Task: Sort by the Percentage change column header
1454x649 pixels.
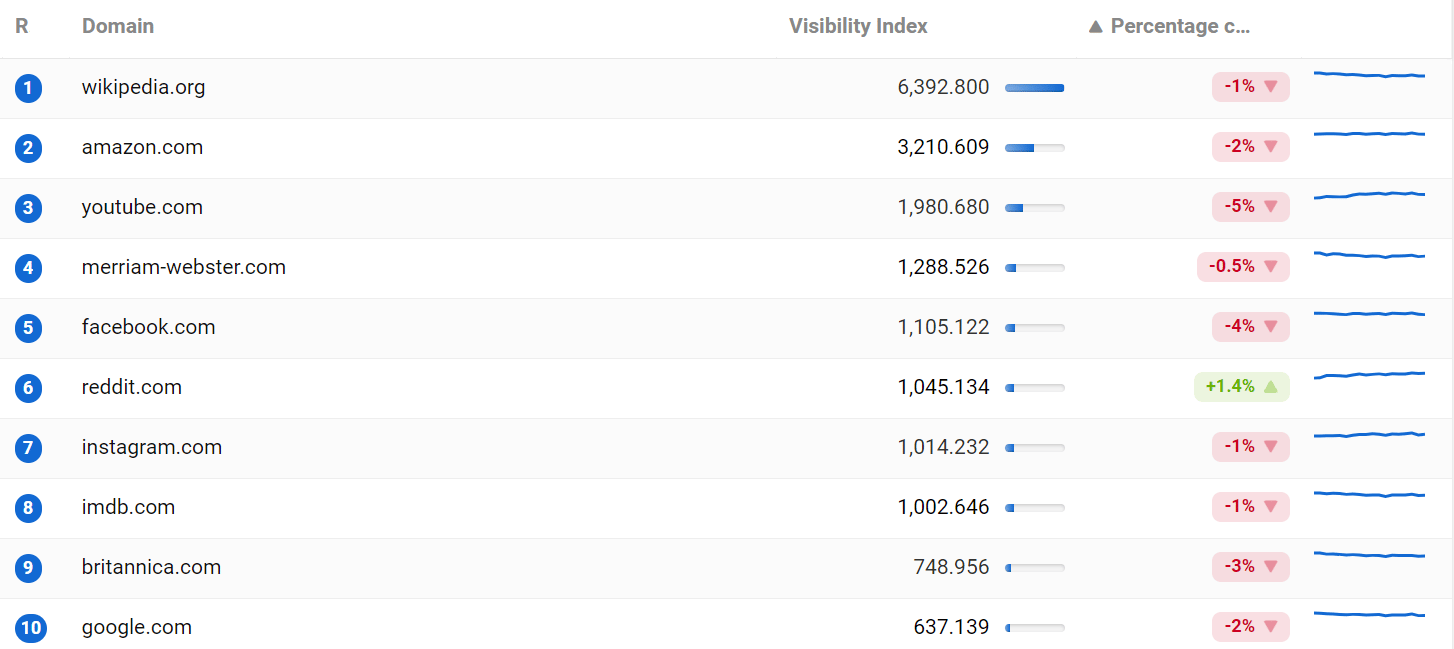Action: [x=1170, y=27]
